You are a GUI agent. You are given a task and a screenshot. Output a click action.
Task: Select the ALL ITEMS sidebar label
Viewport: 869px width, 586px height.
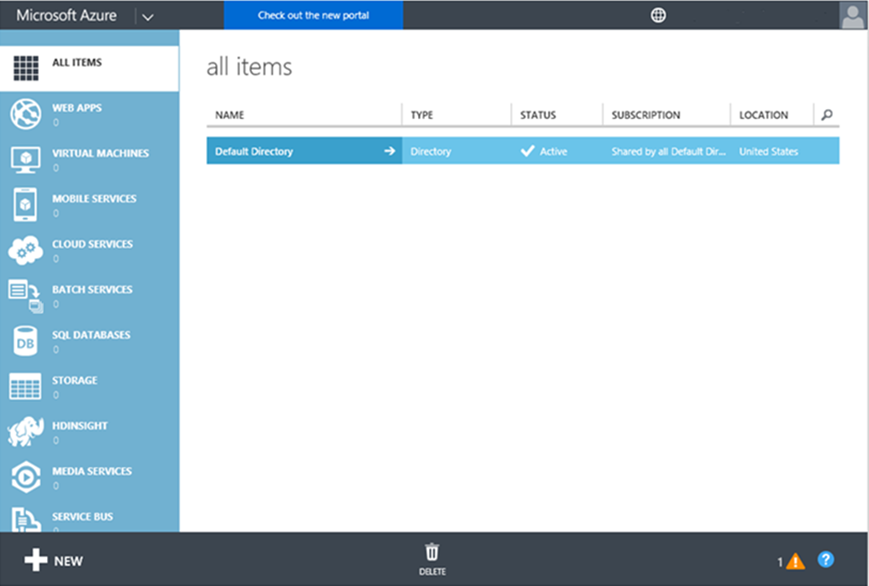point(77,62)
